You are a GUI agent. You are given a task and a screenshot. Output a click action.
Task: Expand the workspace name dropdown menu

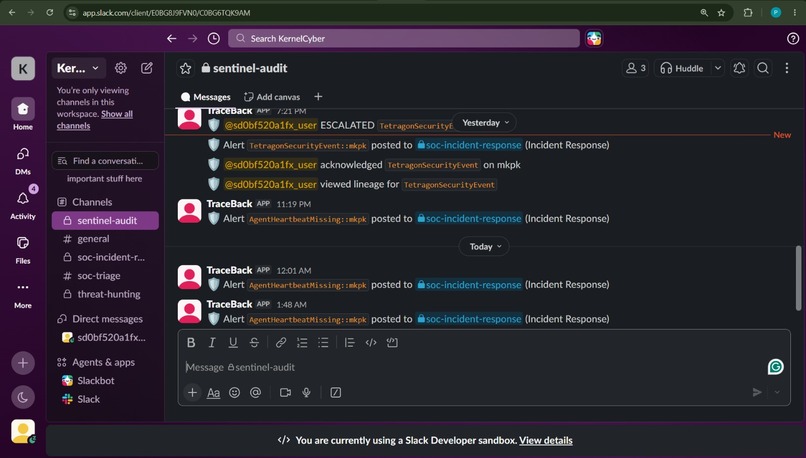78,68
